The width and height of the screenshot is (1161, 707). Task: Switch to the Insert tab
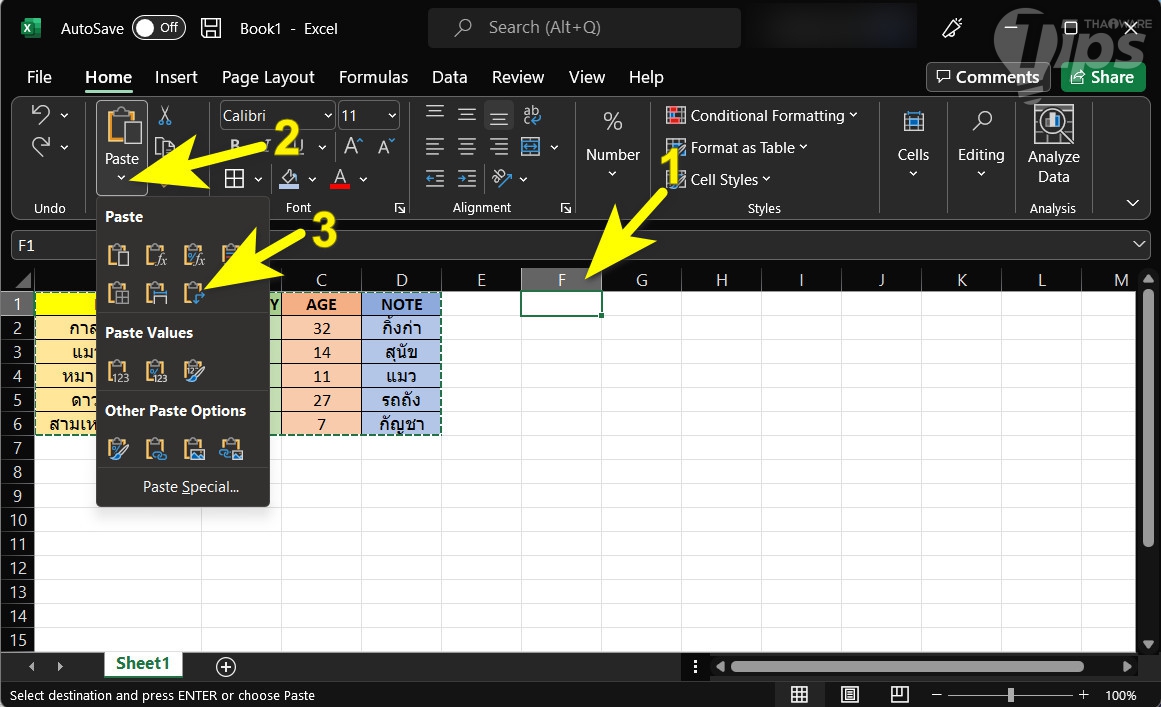[x=176, y=77]
